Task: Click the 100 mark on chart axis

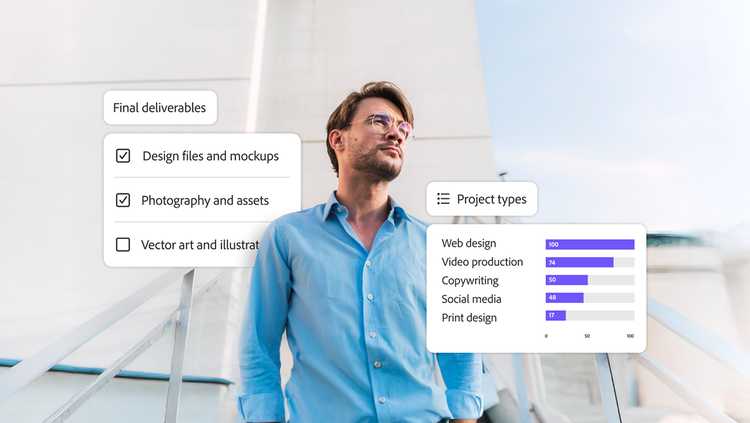Action: click(630, 336)
